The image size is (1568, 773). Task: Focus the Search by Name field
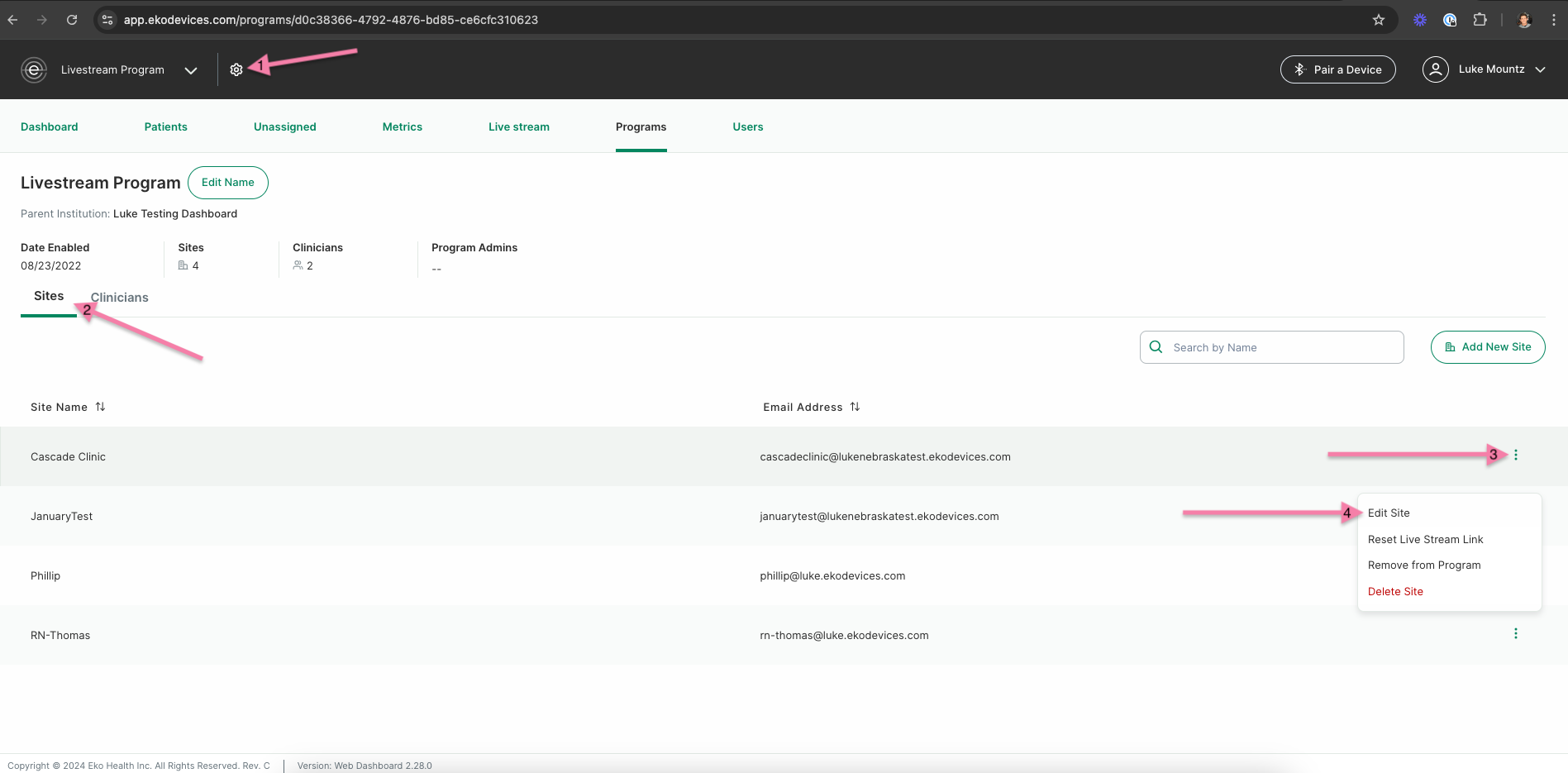coord(1272,347)
